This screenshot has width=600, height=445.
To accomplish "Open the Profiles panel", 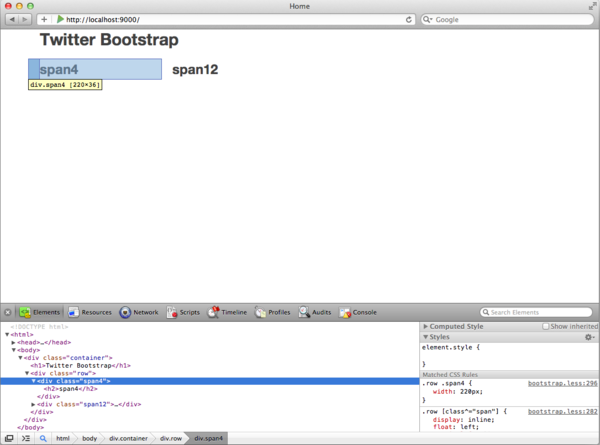I will (272, 312).
